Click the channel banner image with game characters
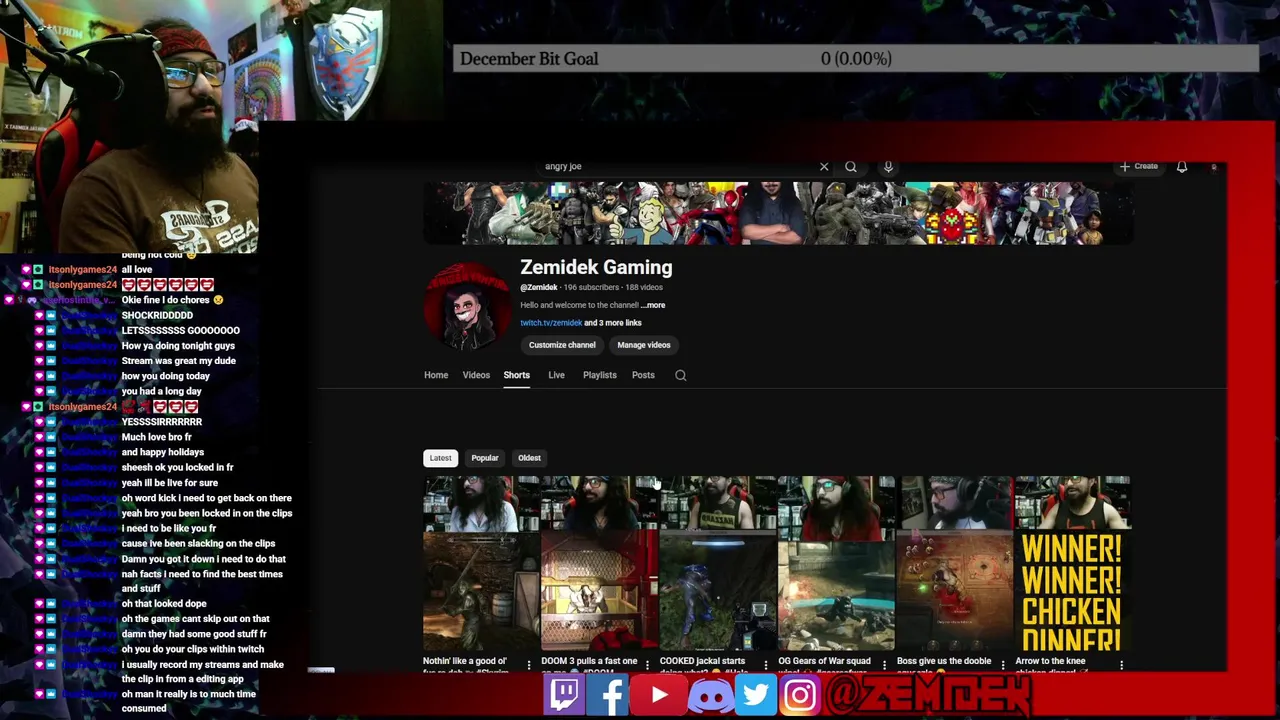Screen dimensions: 1280x720 (779, 213)
